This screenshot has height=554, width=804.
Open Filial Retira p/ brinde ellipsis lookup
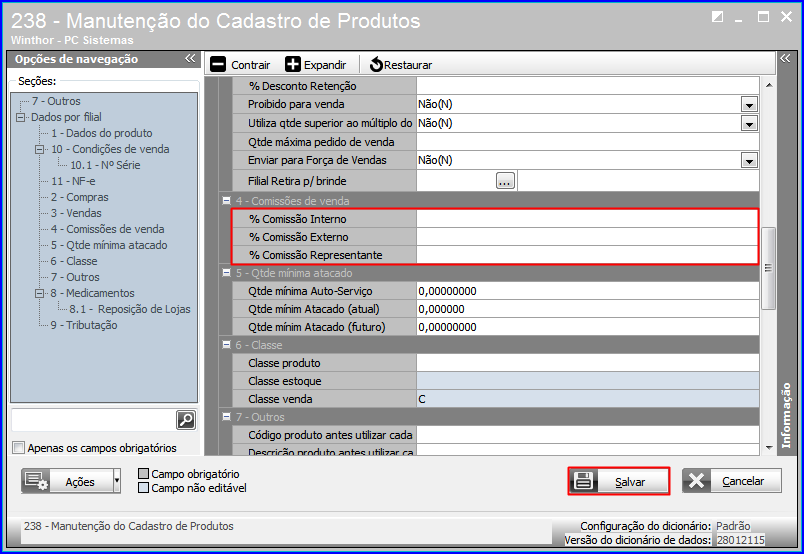pos(505,181)
